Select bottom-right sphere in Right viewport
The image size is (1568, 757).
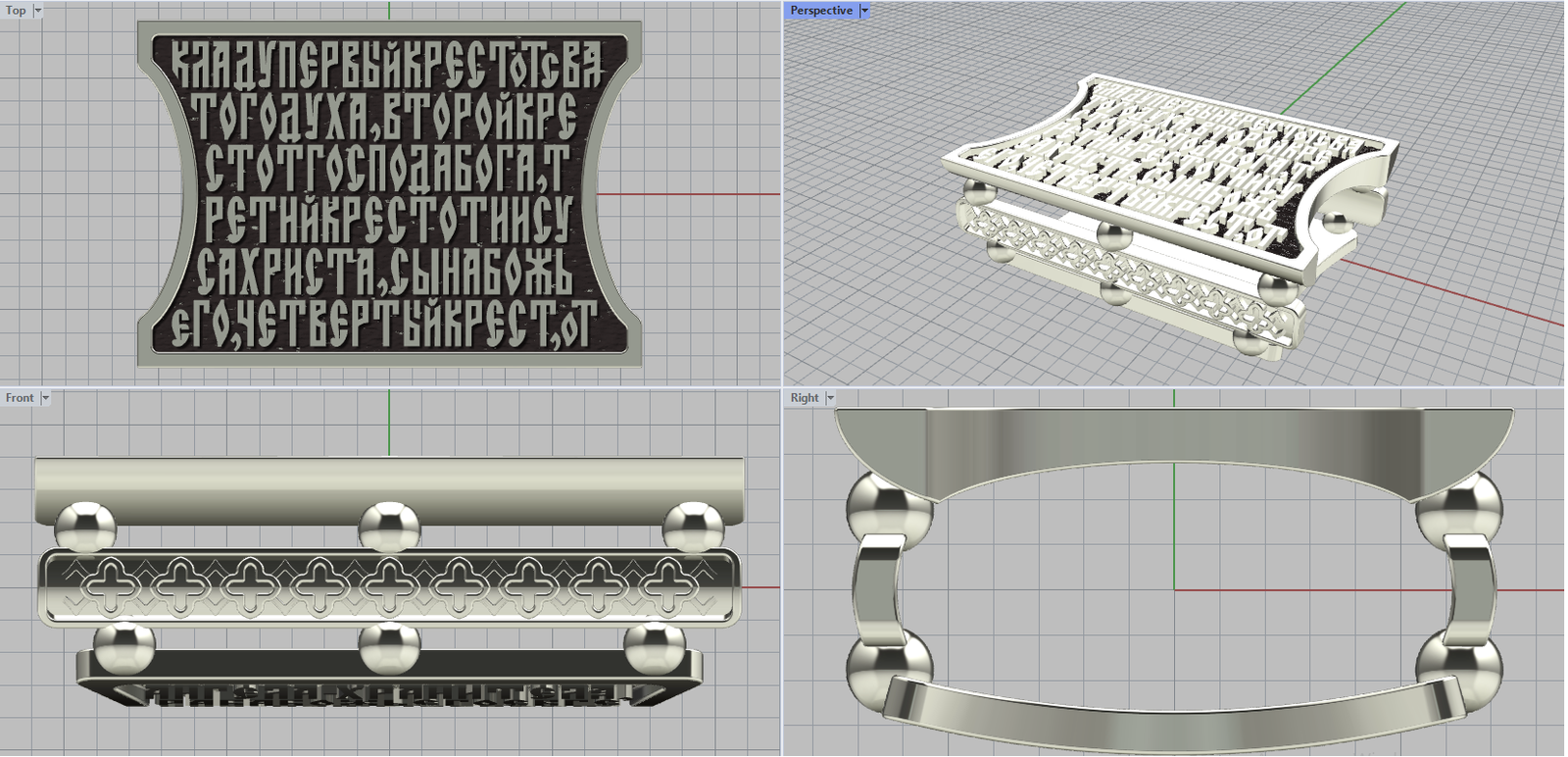click(1458, 669)
